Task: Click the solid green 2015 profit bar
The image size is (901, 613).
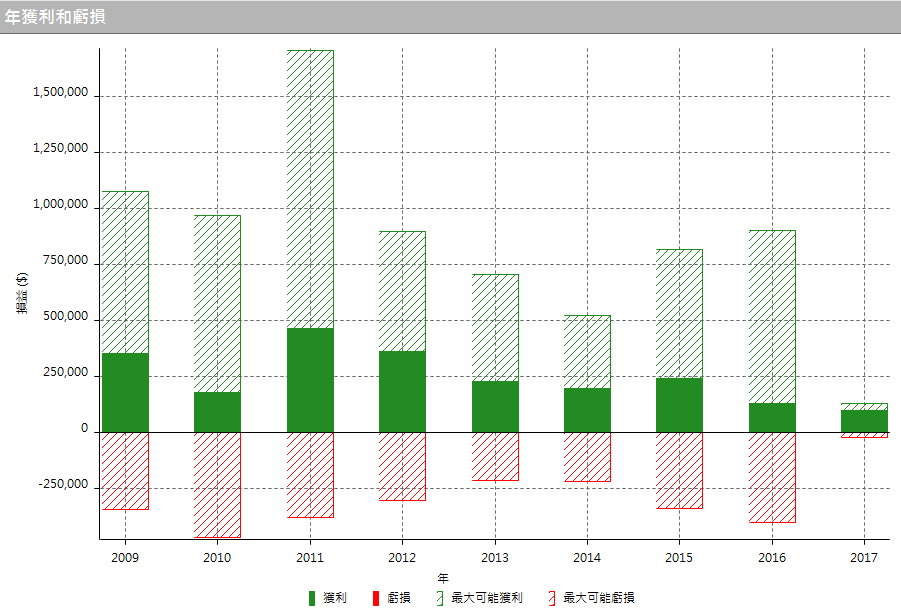Action: [679, 405]
